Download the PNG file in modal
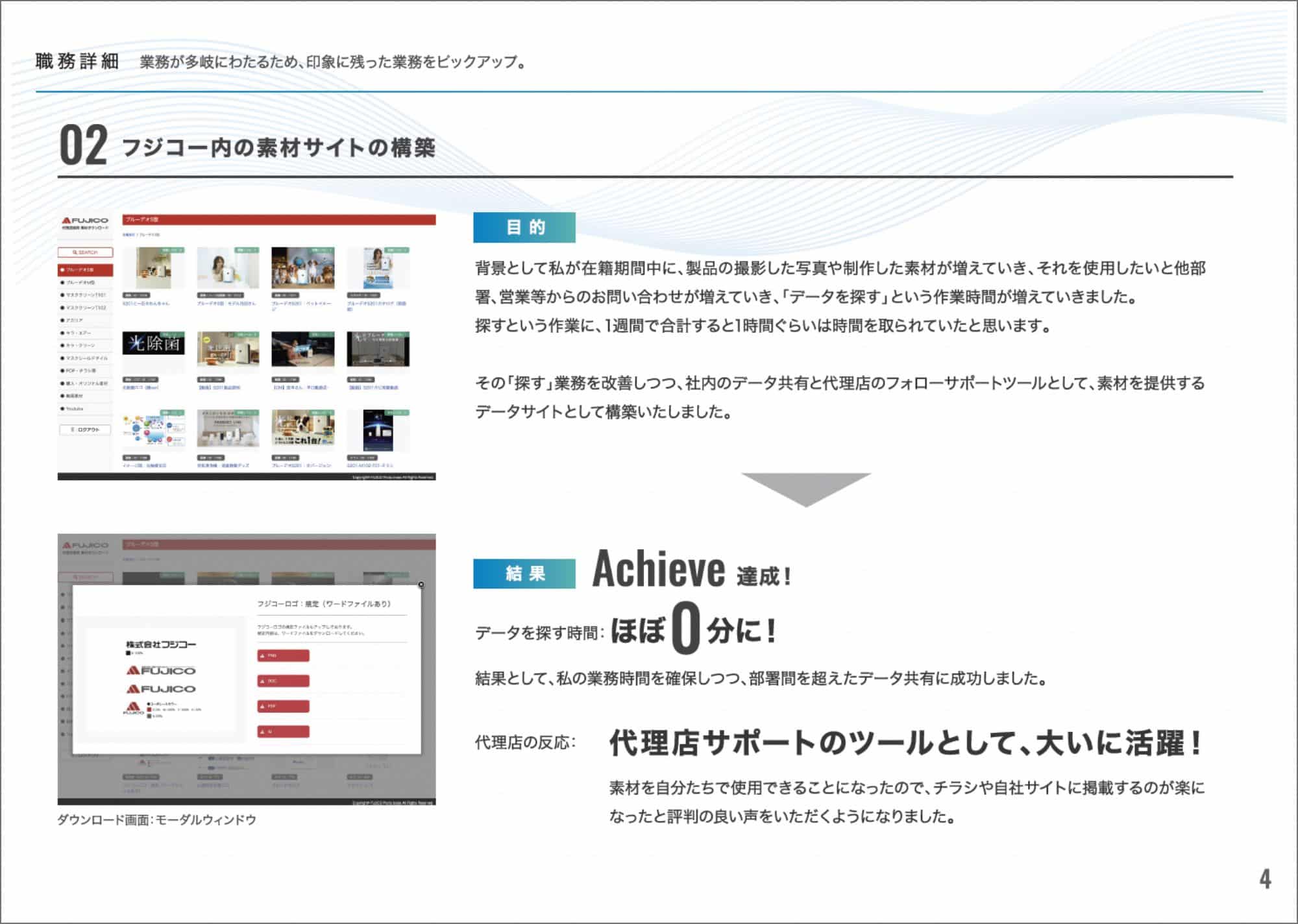This screenshot has height=924, width=1298. 283,656
